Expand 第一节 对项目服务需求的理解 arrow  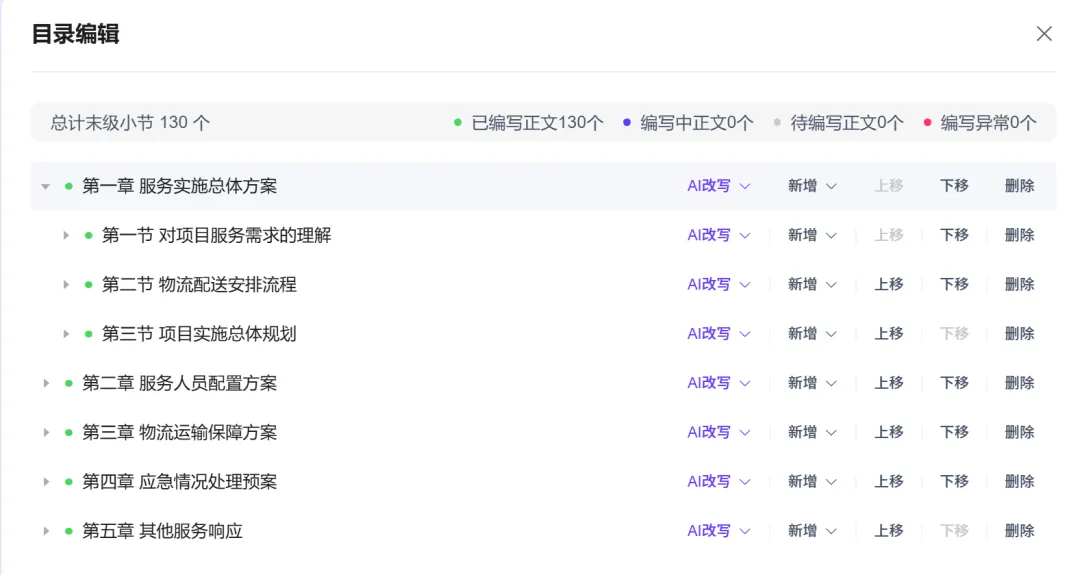pos(66,235)
